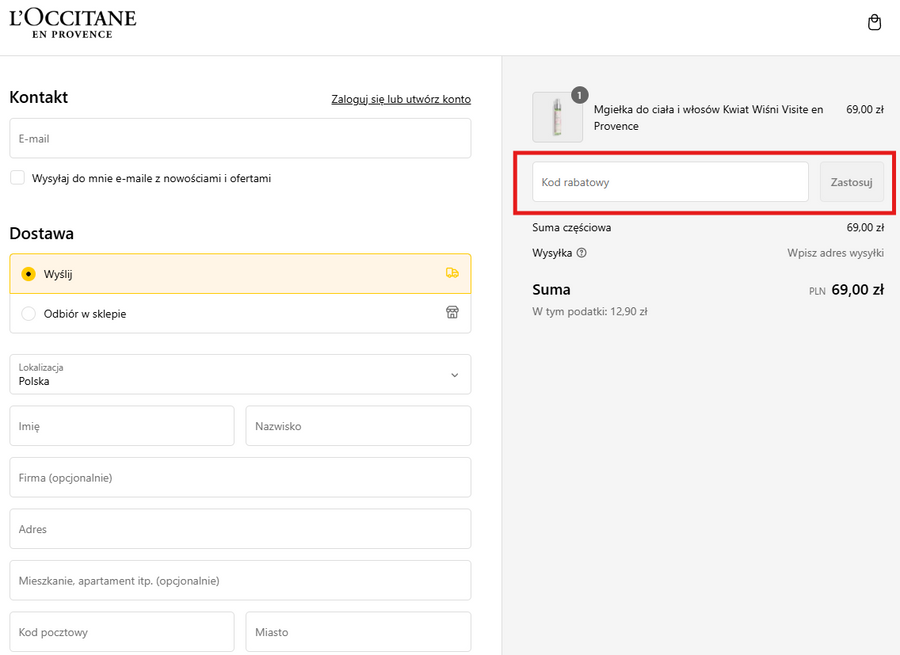900x655 pixels.
Task: Select the Wyślij delivery radio option
Action: coord(28,274)
